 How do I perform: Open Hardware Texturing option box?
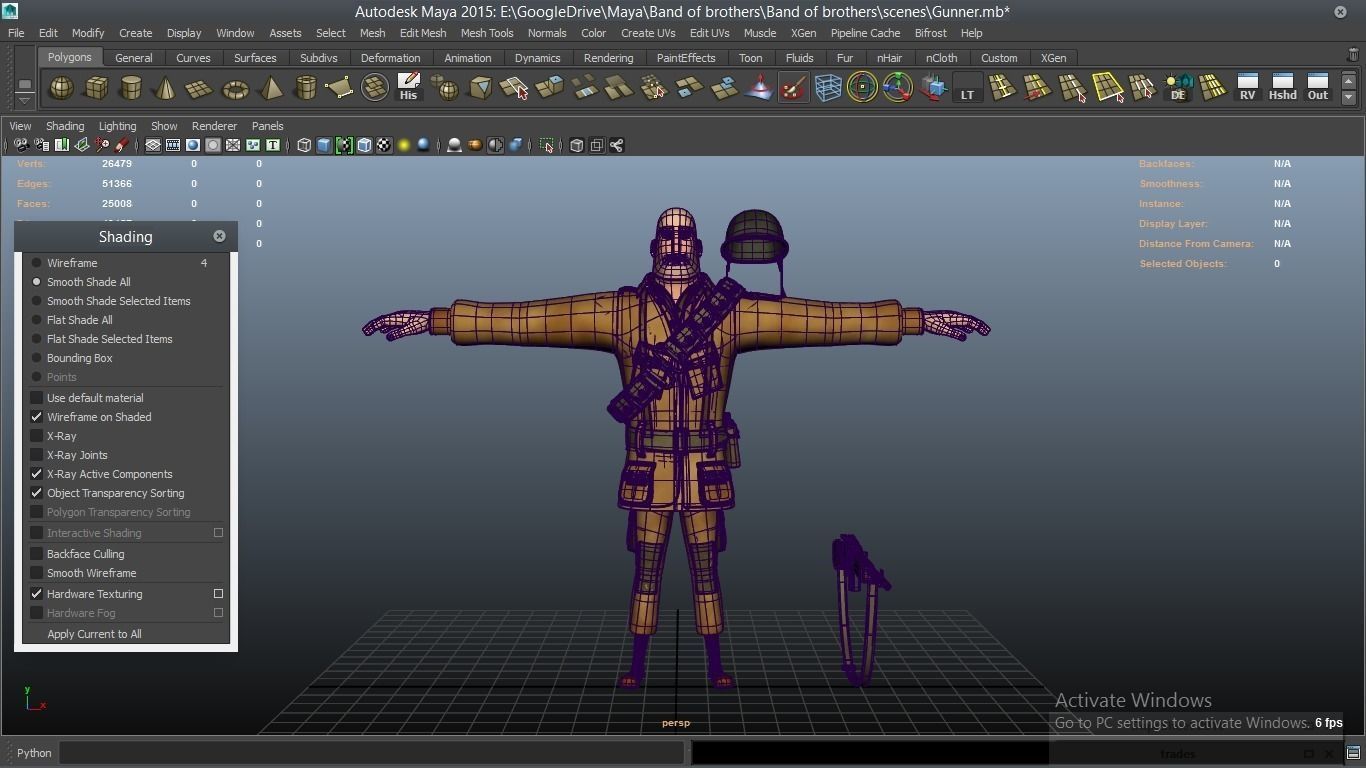218,594
